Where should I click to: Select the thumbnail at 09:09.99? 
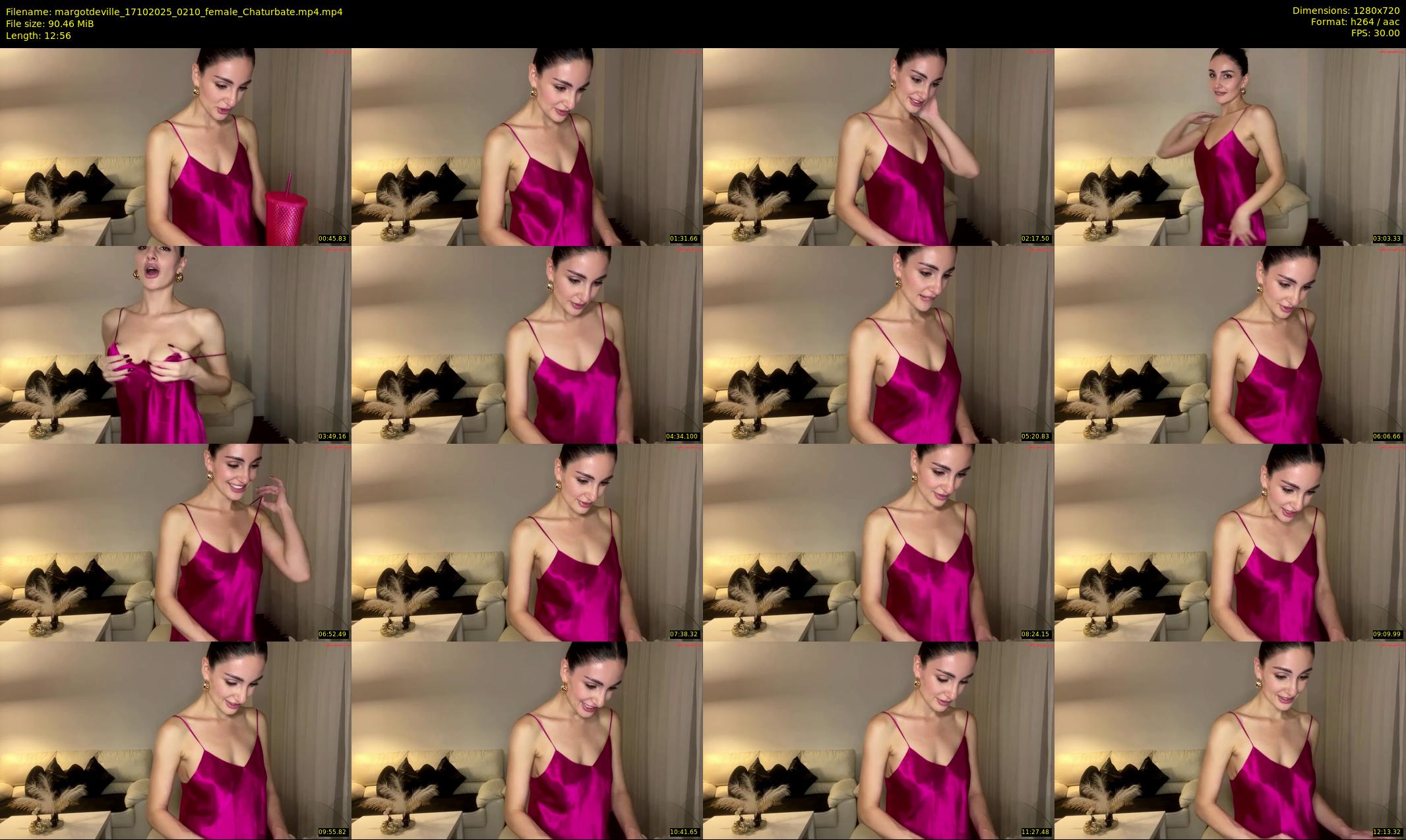click(1230, 542)
